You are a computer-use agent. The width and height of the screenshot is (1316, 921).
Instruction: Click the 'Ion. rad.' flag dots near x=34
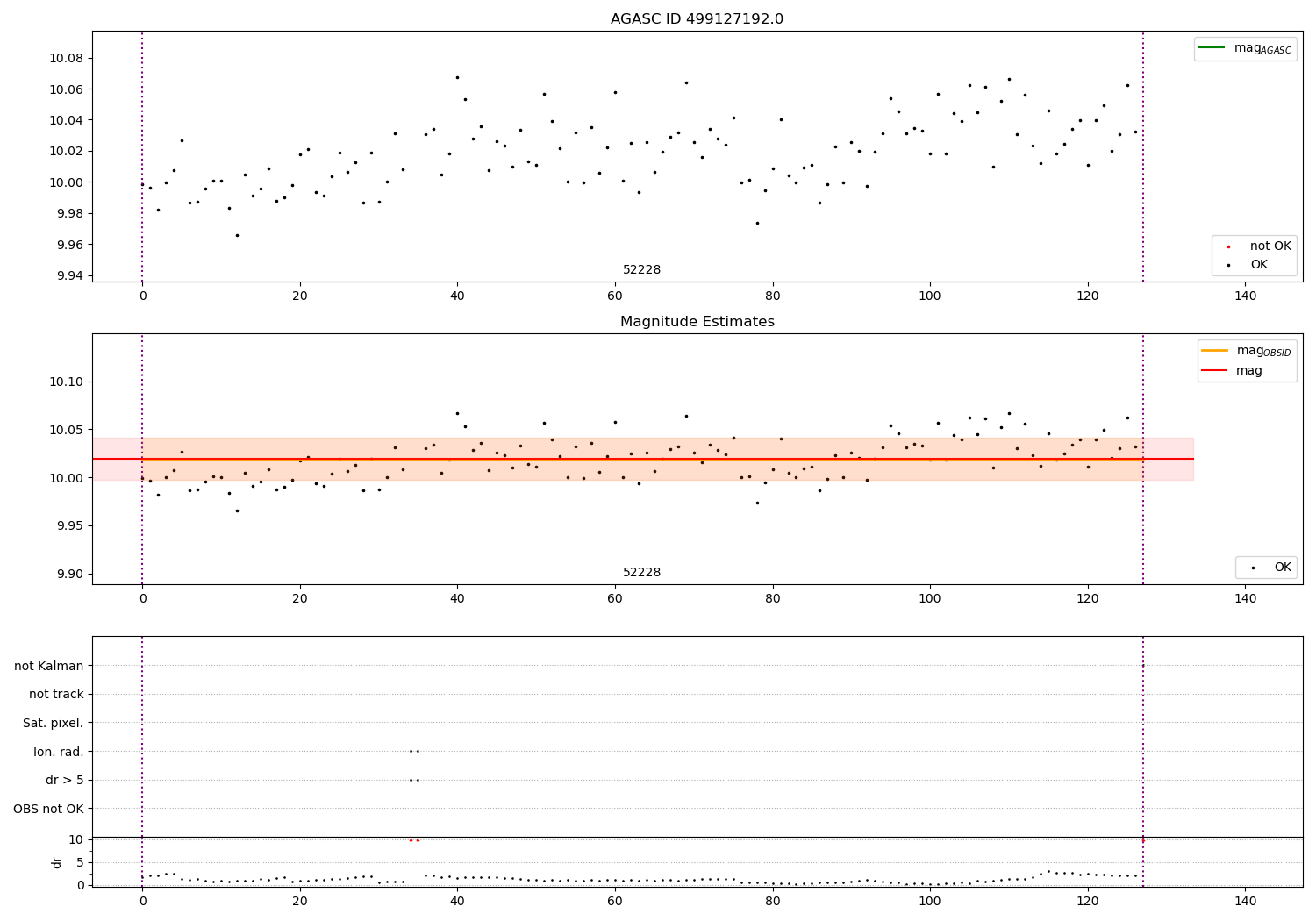[414, 751]
